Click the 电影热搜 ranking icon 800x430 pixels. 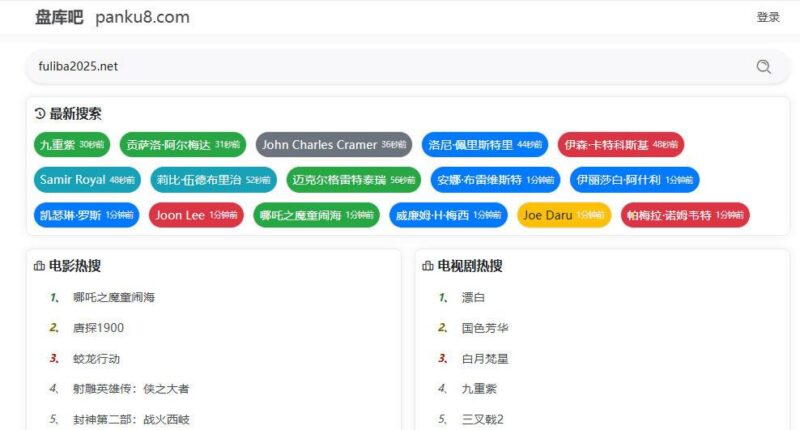[39, 266]
